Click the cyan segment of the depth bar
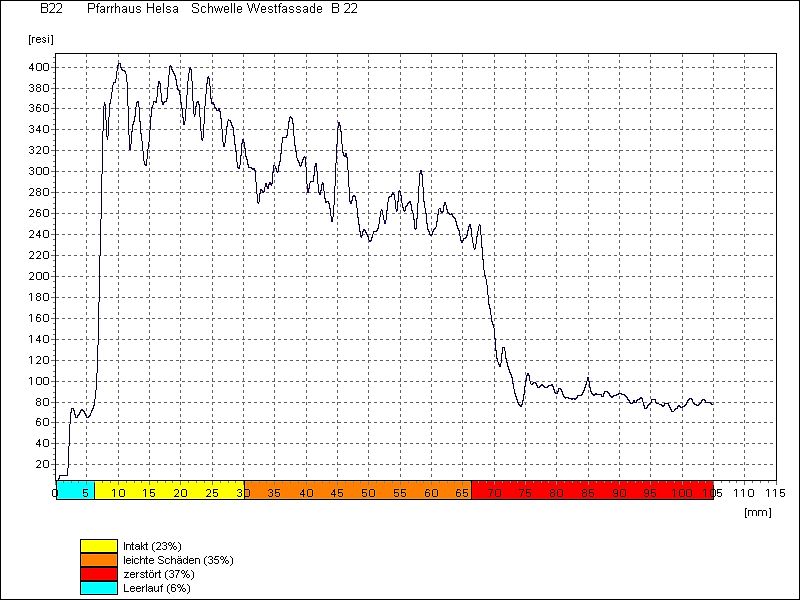 tap(75, 490)
